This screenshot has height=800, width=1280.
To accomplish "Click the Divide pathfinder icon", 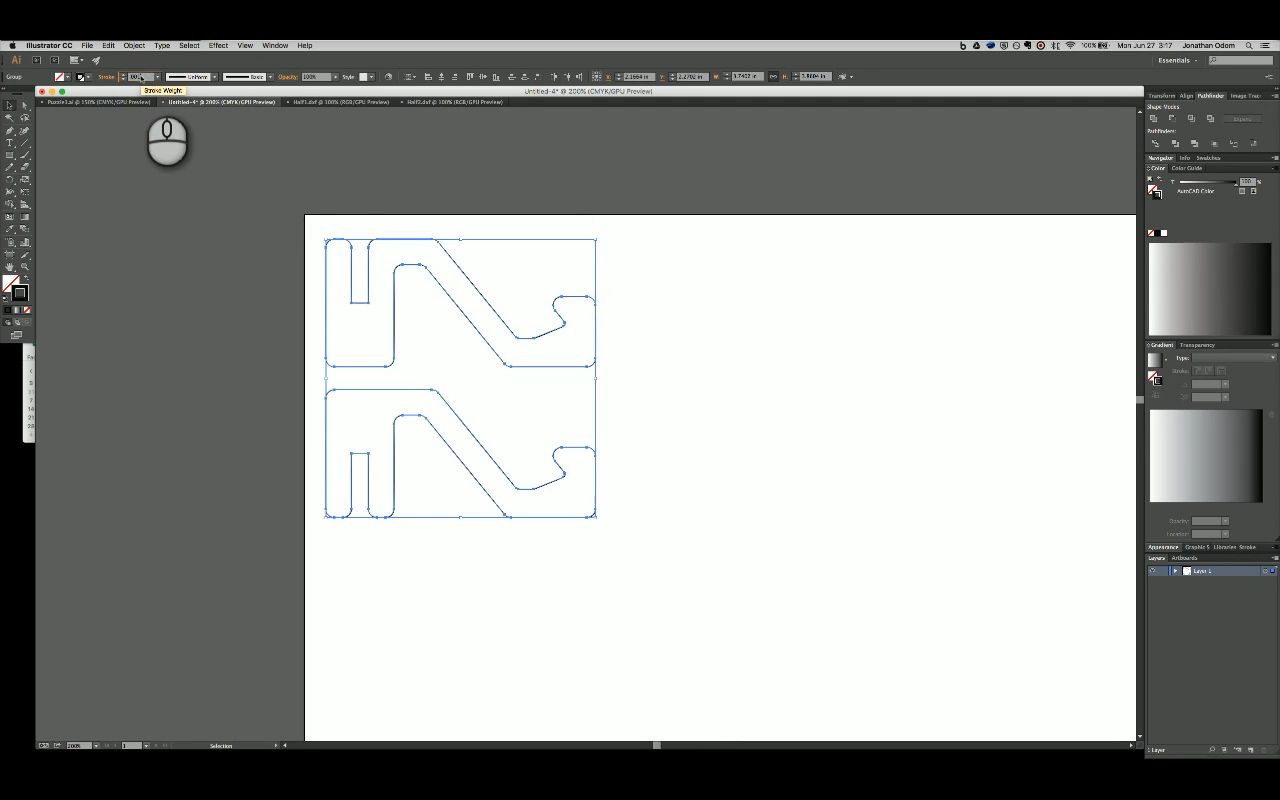I will 1155,143.
